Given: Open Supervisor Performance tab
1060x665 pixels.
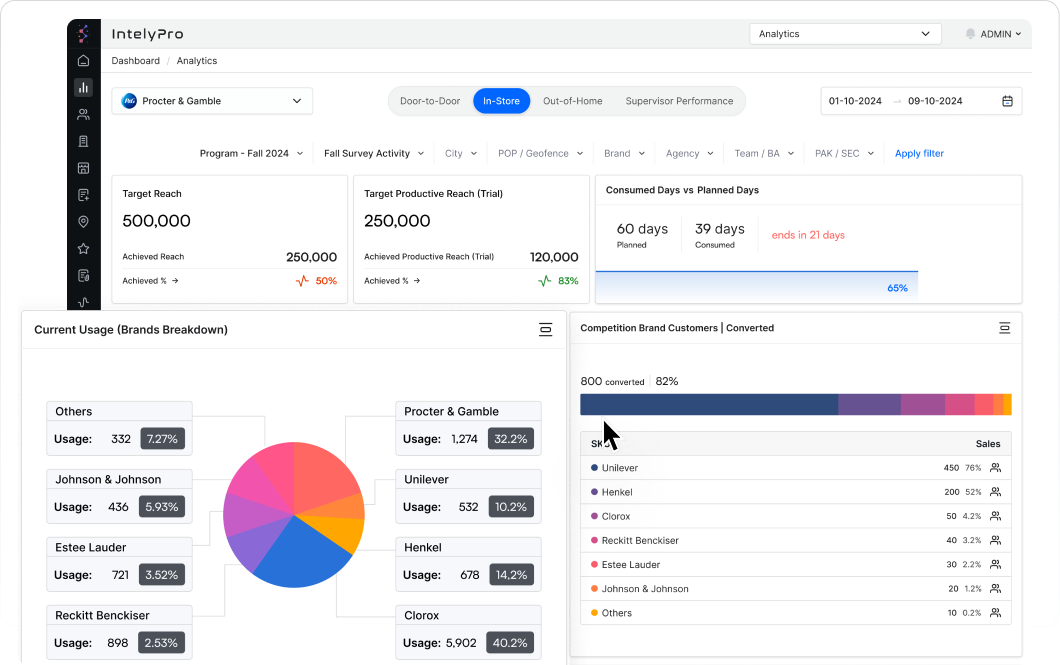Looking at the screenshot, I should click(x=679, y=101).
